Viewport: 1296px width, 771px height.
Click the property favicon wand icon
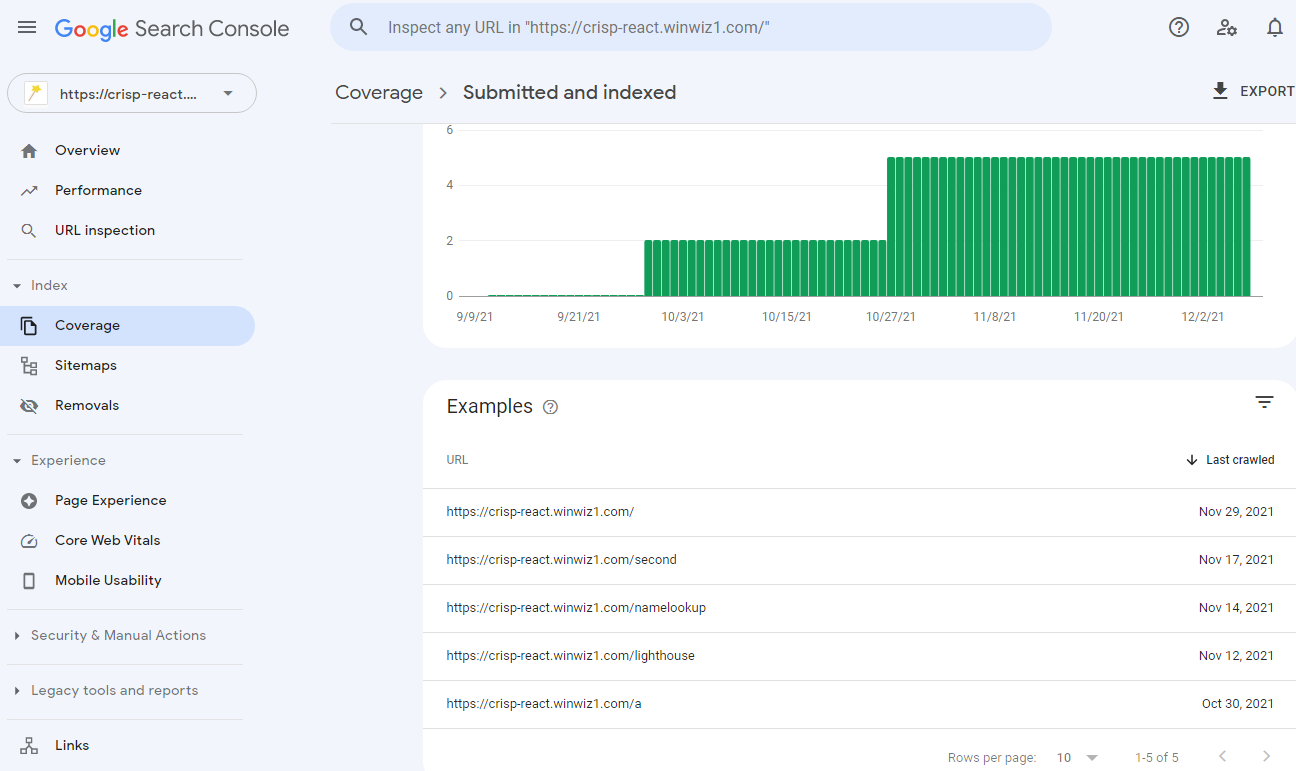coord(37,93)
